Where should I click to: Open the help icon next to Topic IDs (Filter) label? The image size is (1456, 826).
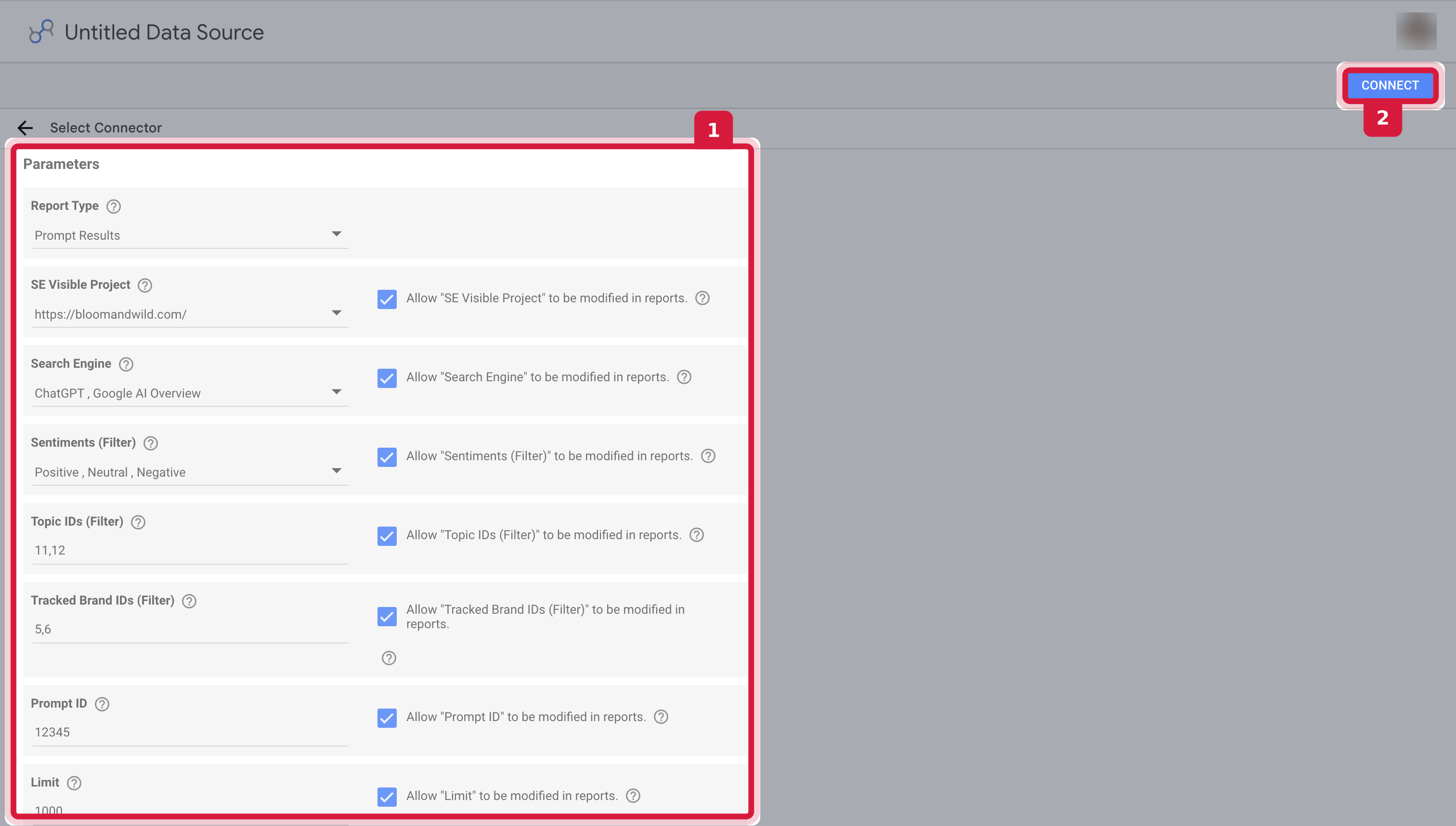click(x=138, y=522)
